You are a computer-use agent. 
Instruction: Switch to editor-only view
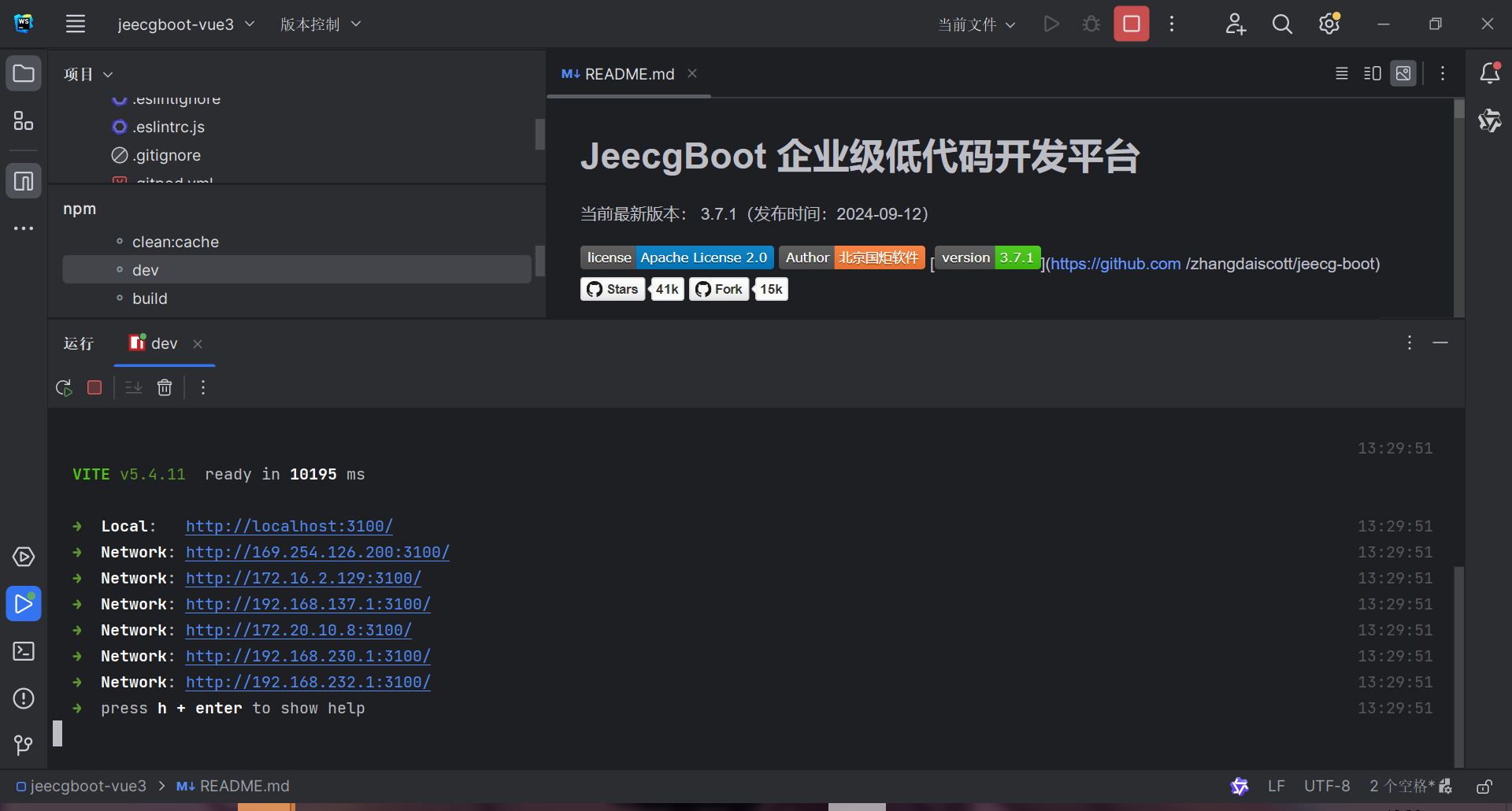1342,73
